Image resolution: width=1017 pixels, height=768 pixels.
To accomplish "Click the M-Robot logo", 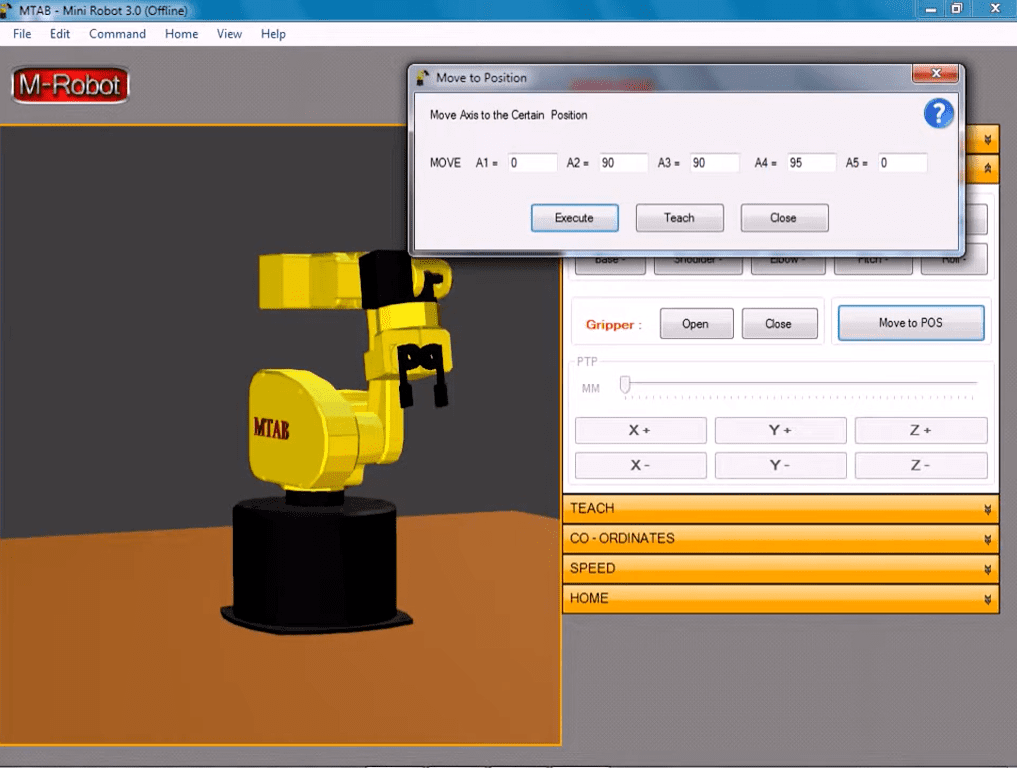I will pyautogui.click(x=70, y=85).
